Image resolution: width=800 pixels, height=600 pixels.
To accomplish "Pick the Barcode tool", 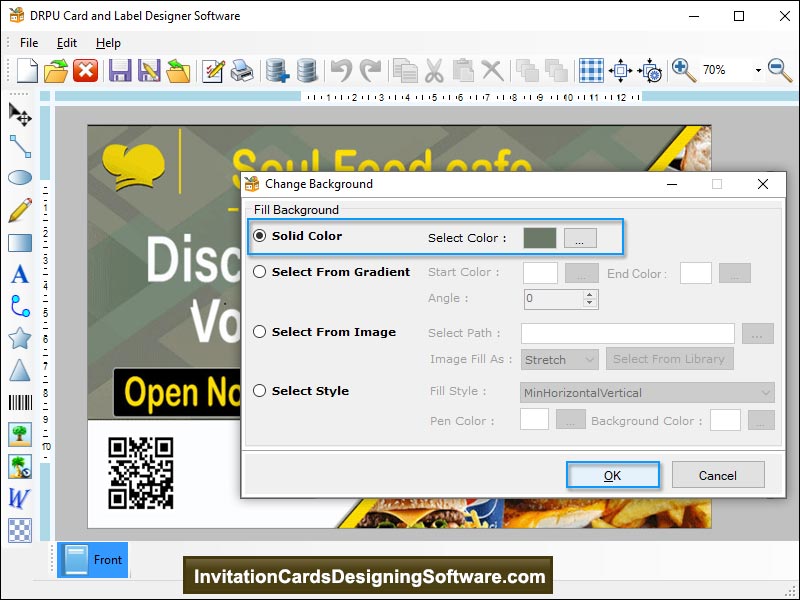I will (x=18, y=402).
